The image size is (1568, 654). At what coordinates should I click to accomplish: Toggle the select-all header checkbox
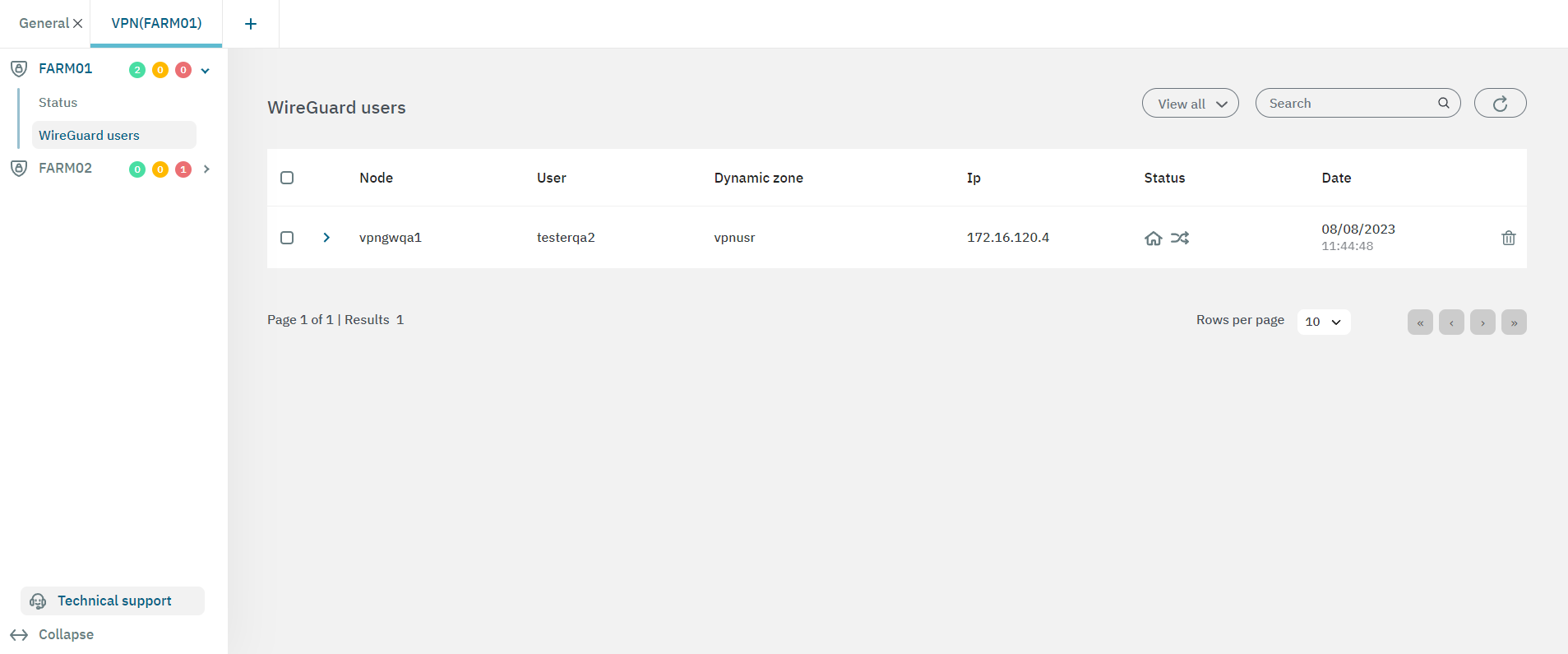point(287,178)
